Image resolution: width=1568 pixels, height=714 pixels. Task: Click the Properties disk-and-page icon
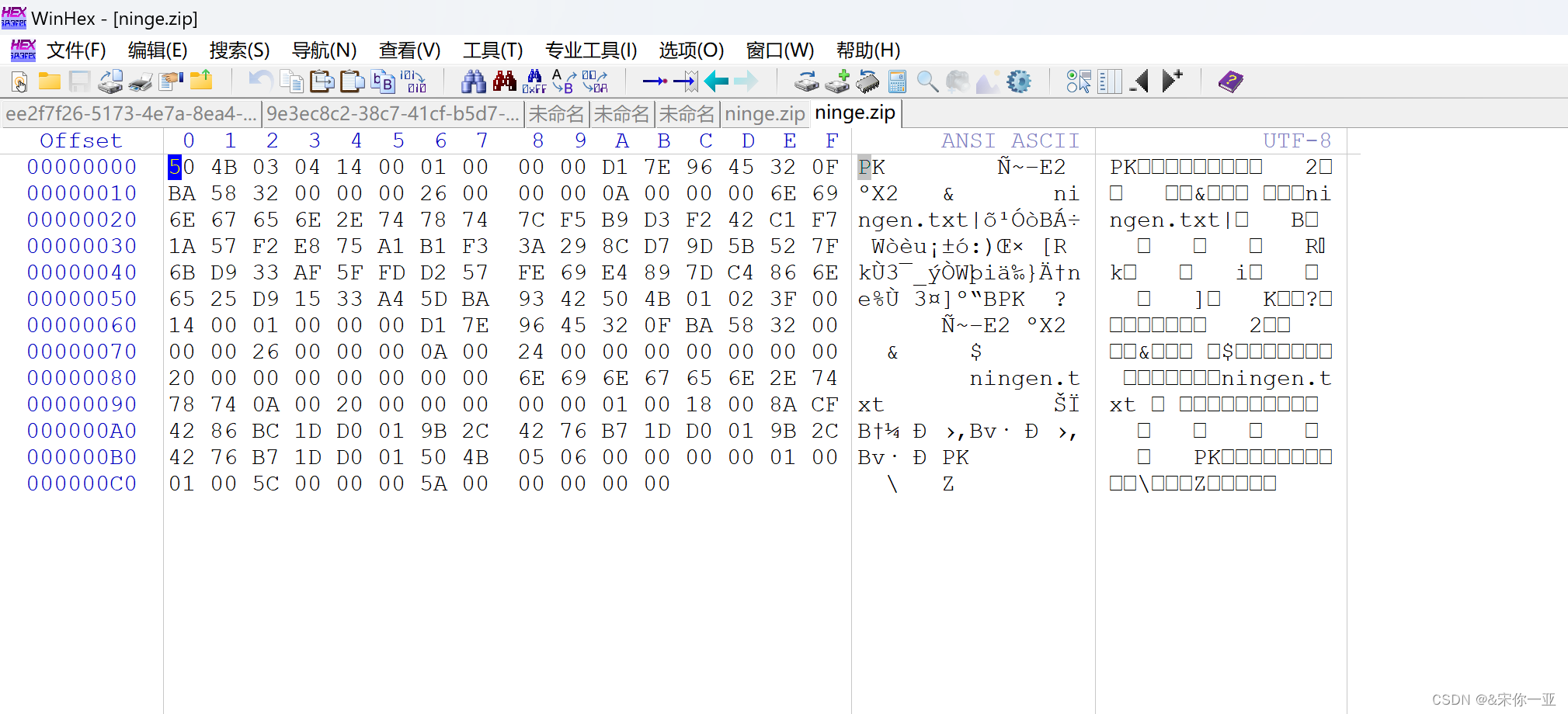click(110, 81)
